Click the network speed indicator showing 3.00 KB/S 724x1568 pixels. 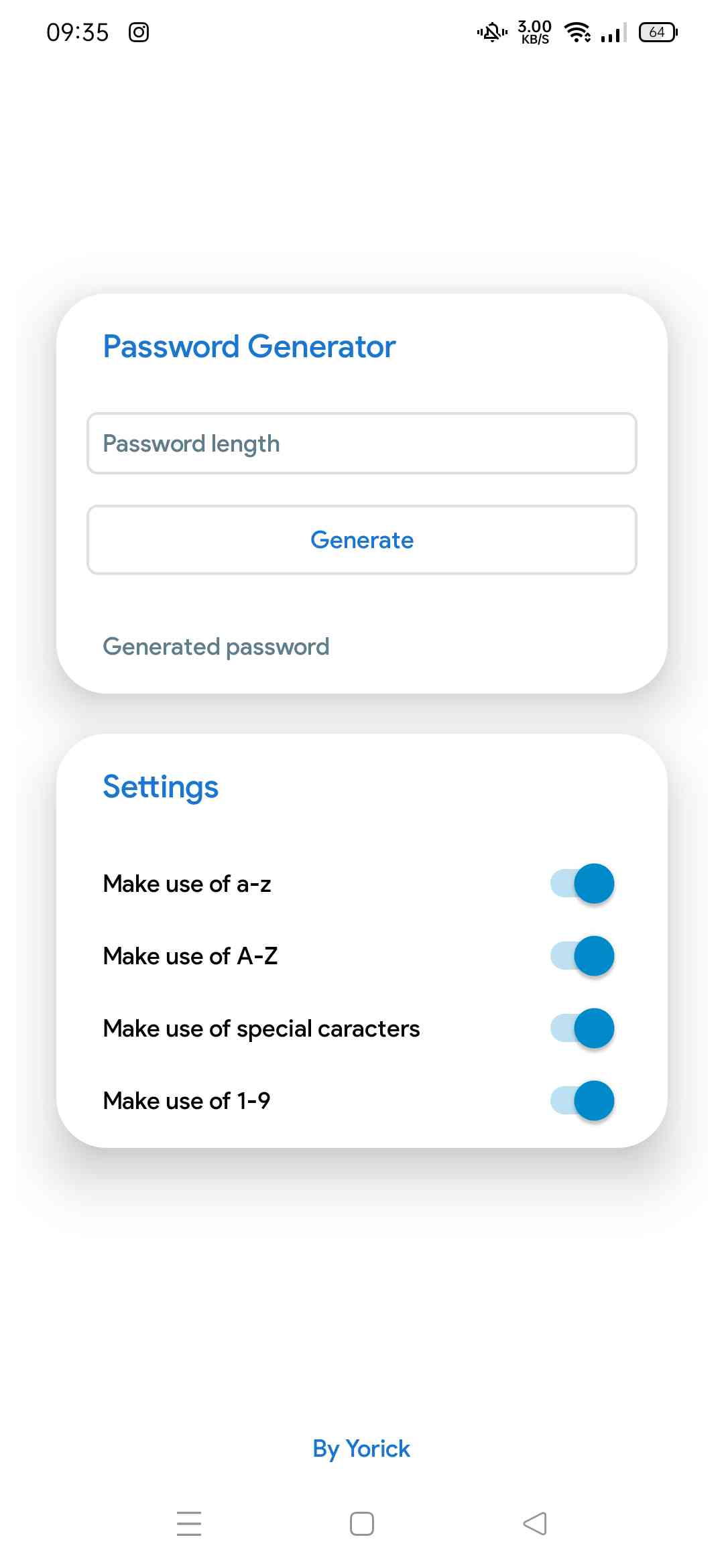tap(534, 31)
